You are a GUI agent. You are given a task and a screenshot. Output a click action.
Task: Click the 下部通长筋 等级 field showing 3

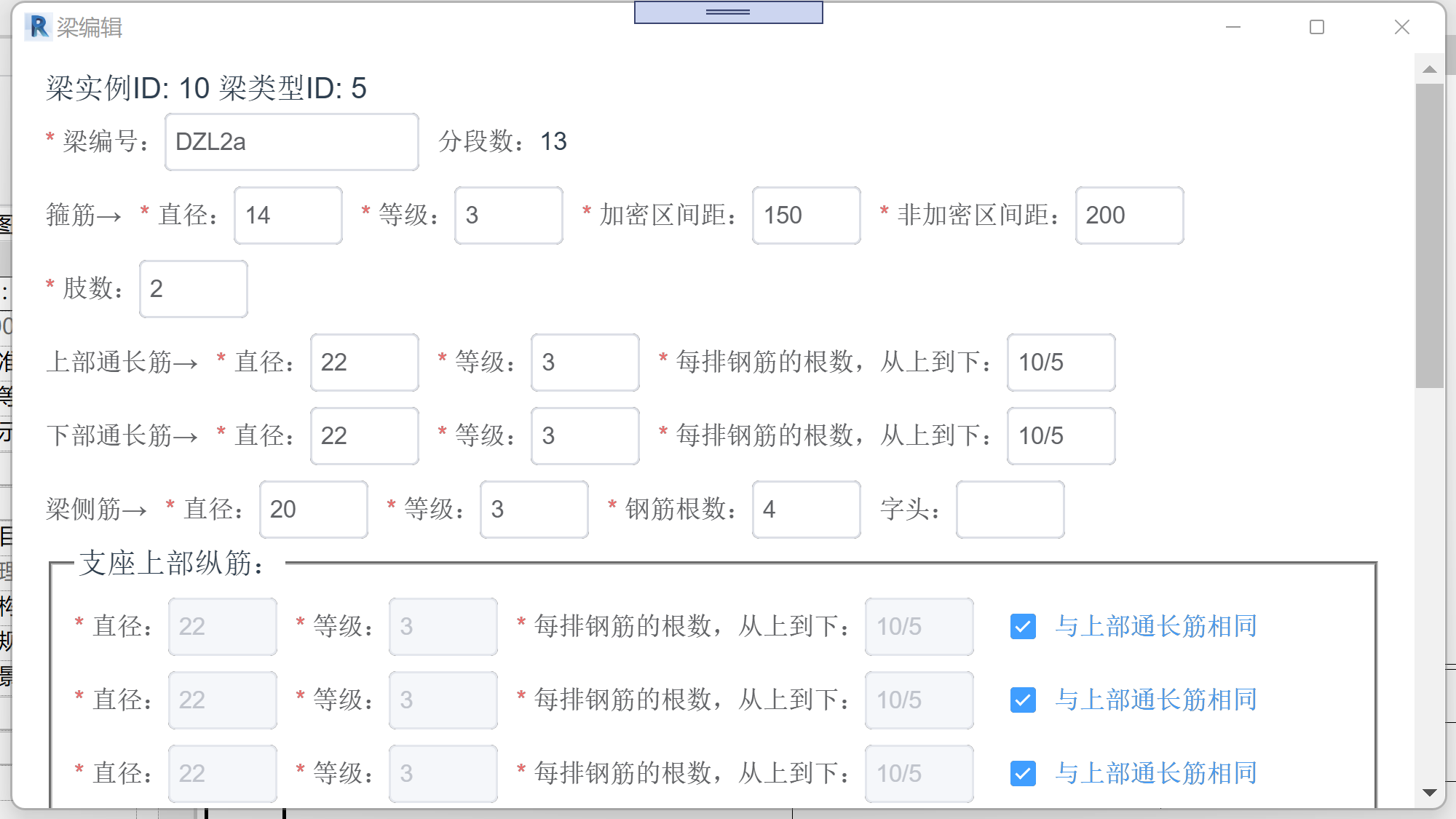click(x=585, y=435)
